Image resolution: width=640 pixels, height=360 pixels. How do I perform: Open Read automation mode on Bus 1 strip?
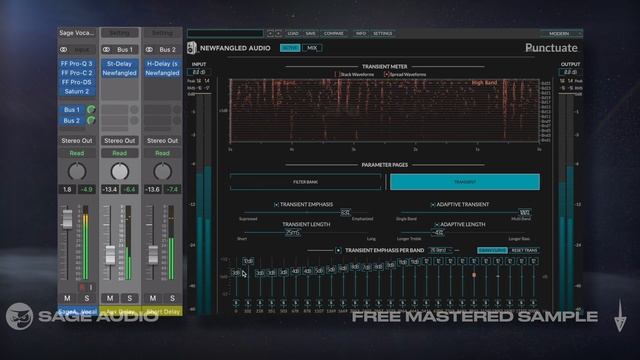120,153
